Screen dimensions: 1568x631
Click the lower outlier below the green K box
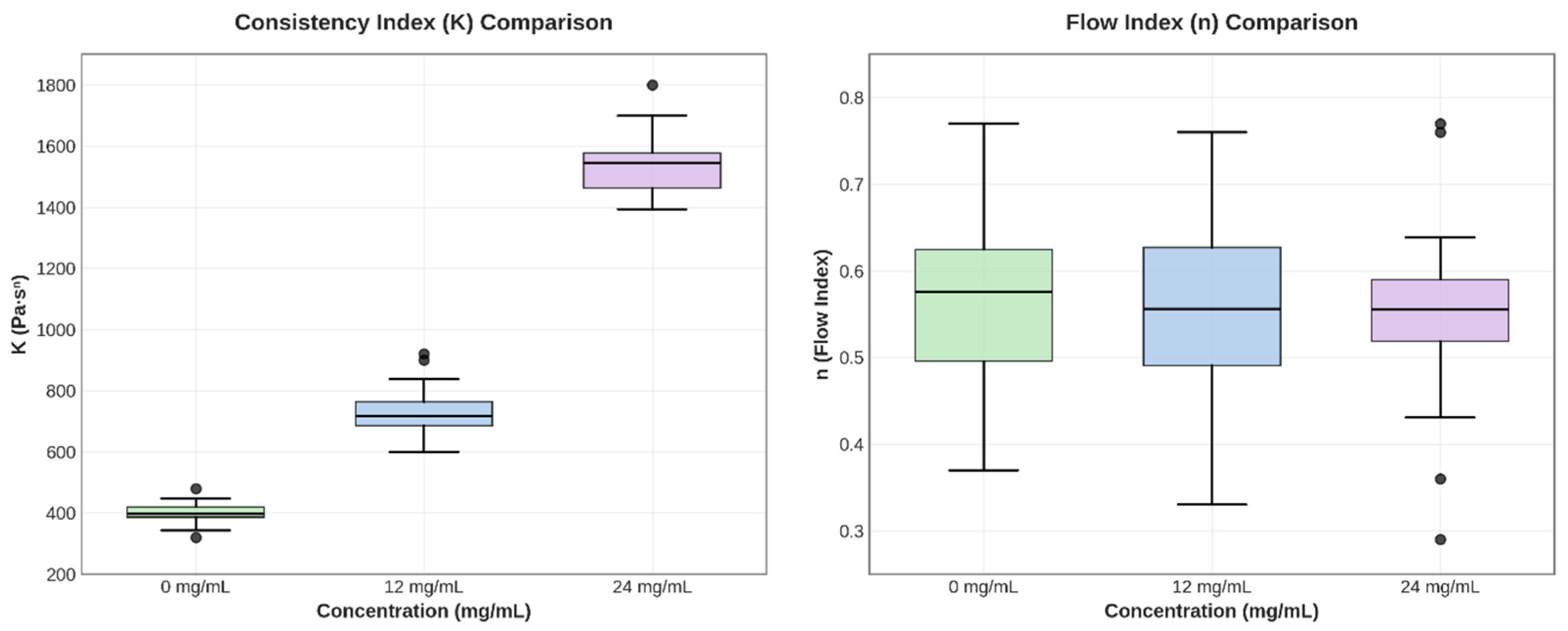tap(196, 538)
